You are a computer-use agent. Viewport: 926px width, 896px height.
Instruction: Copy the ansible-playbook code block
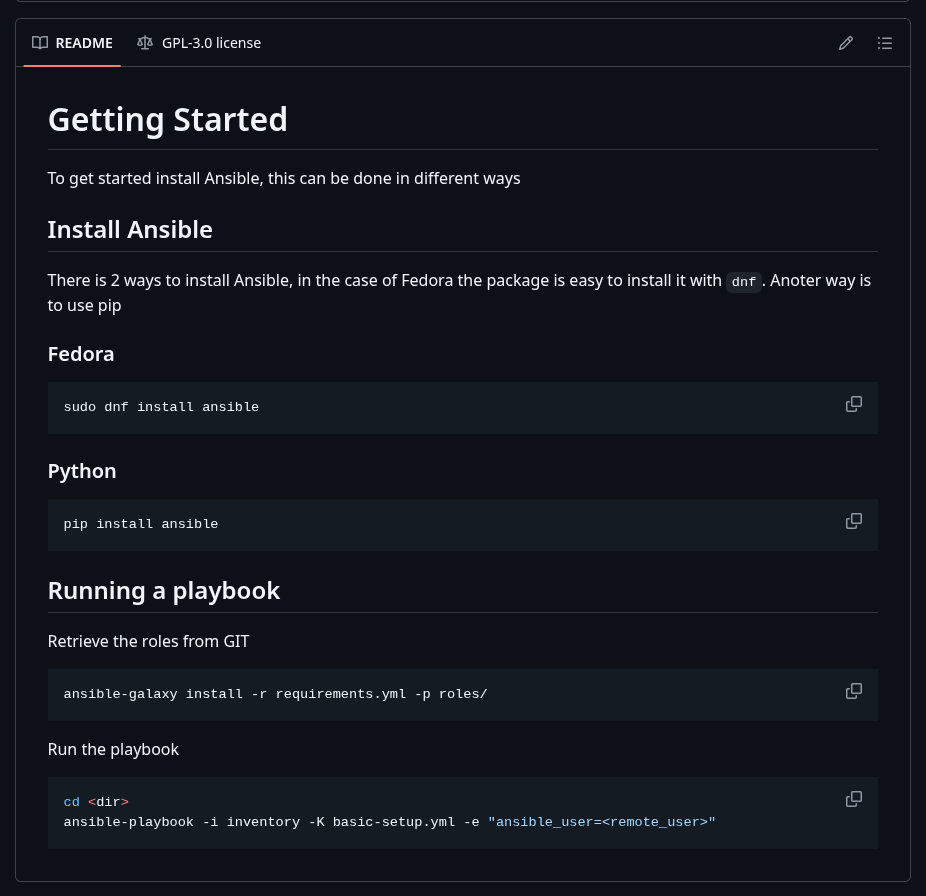[x=854, y=799]
